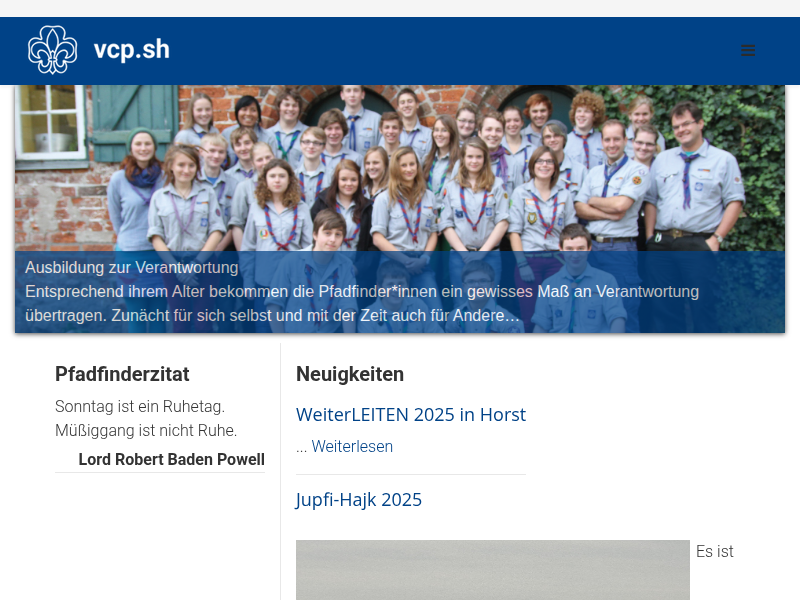Click the divider line below Weiterlesen
This screenshot has height=600, width=800.
point(410,474)
